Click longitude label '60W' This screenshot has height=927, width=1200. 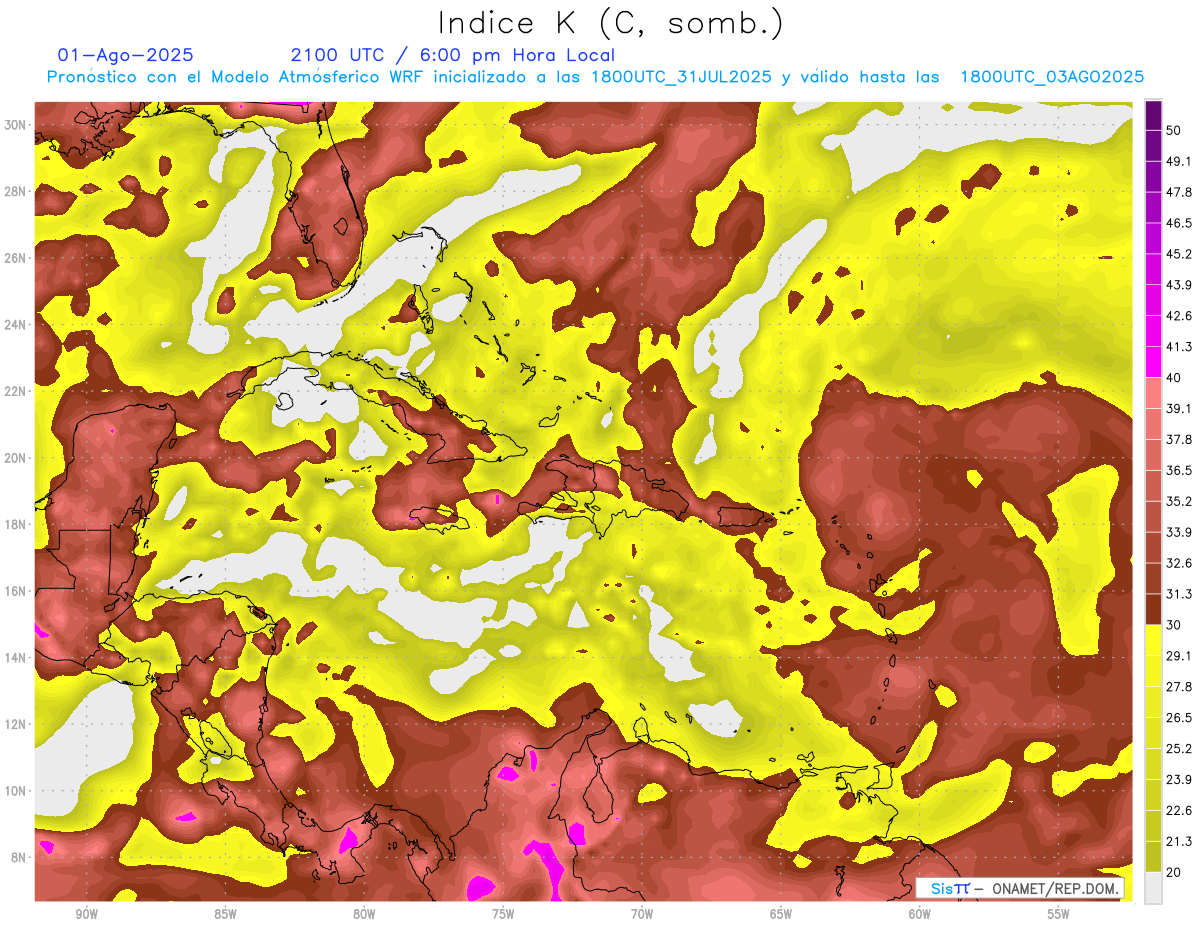[x=920, y=914]
